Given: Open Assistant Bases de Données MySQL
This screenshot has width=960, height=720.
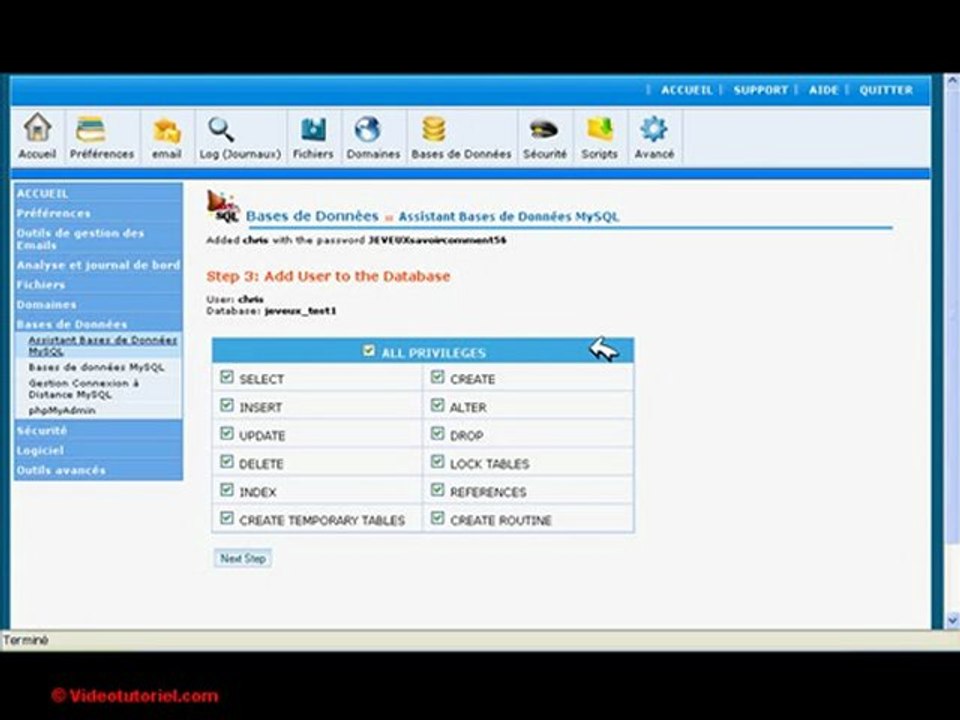Looking at the screenshot, I should coord(102,345).
